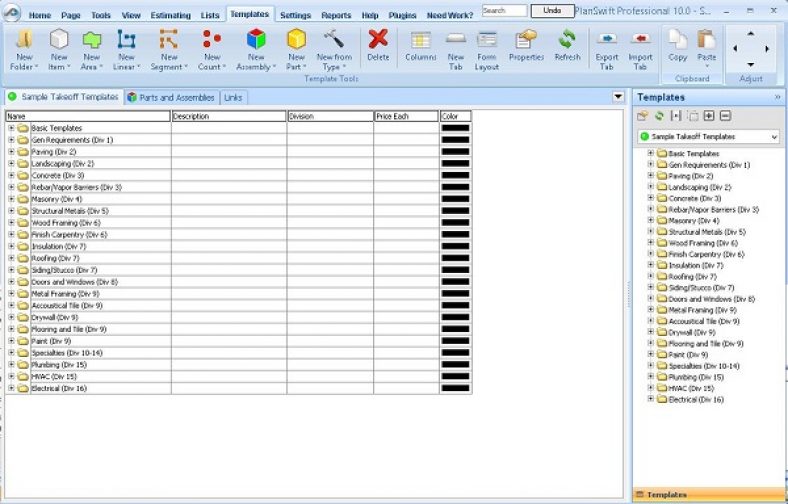Collapse all with minus icon in Templates panel

coord(725,116)
